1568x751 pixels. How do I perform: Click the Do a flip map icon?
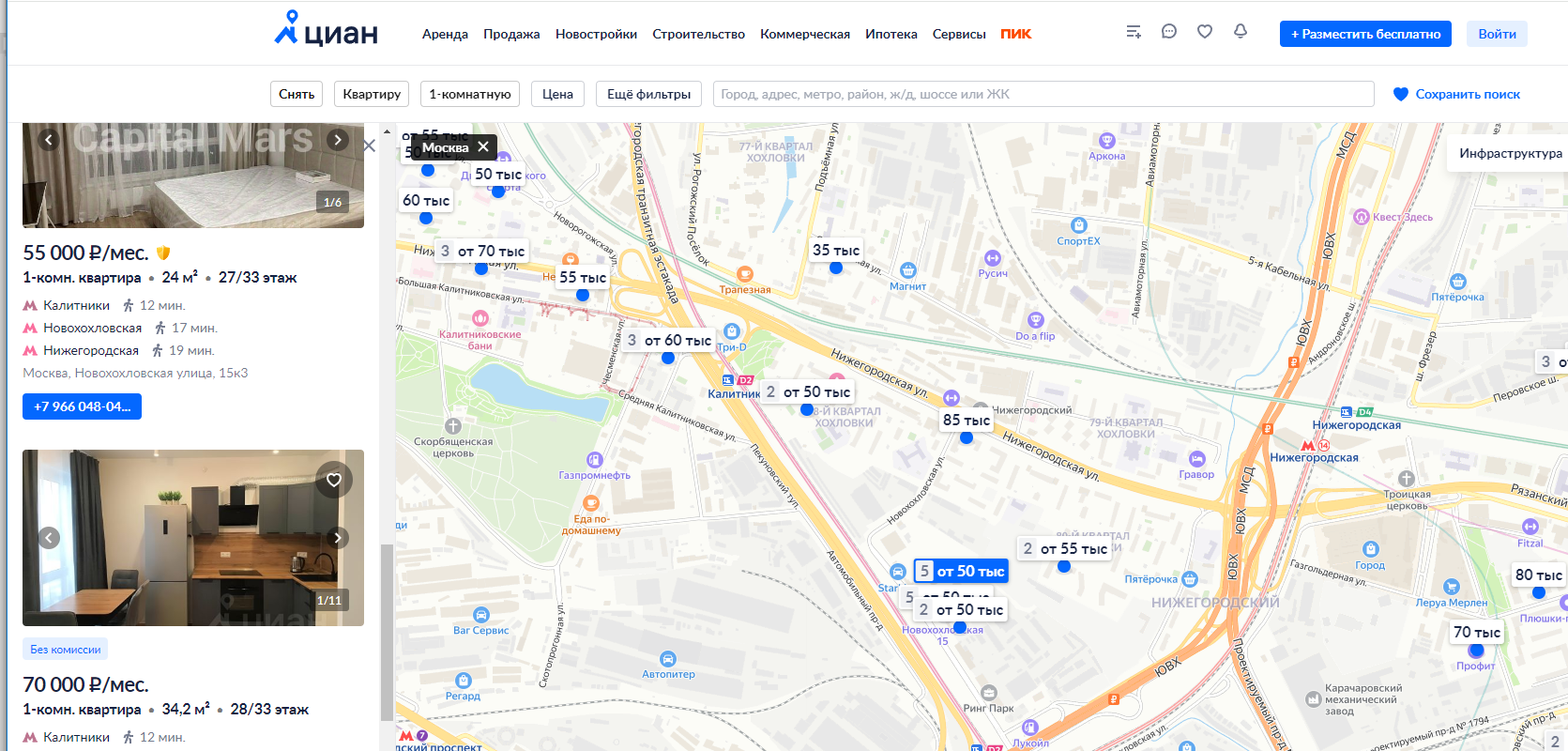[1036, 320]
